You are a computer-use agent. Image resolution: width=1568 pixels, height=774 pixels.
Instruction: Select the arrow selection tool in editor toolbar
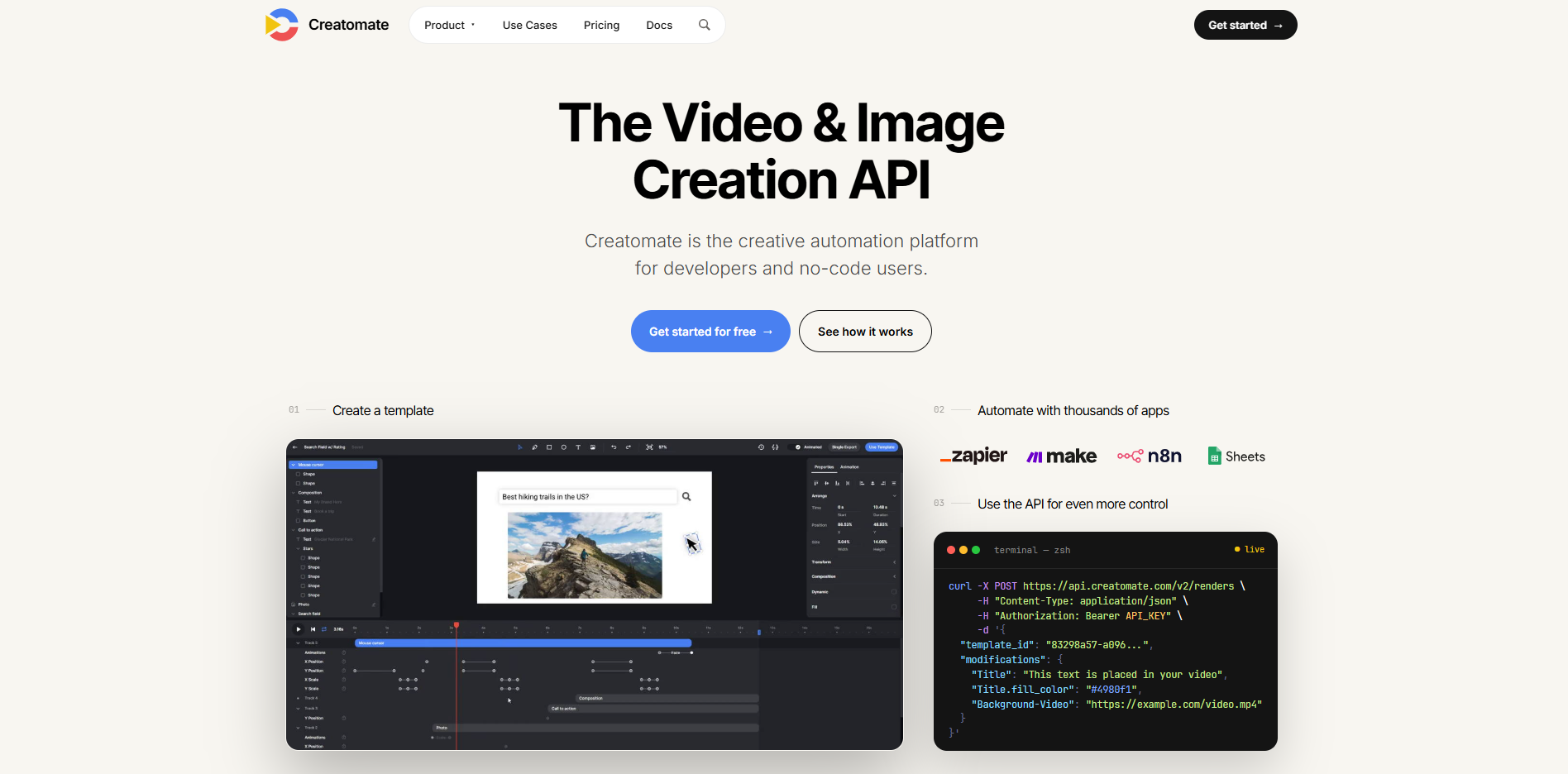tap(520, 447)
